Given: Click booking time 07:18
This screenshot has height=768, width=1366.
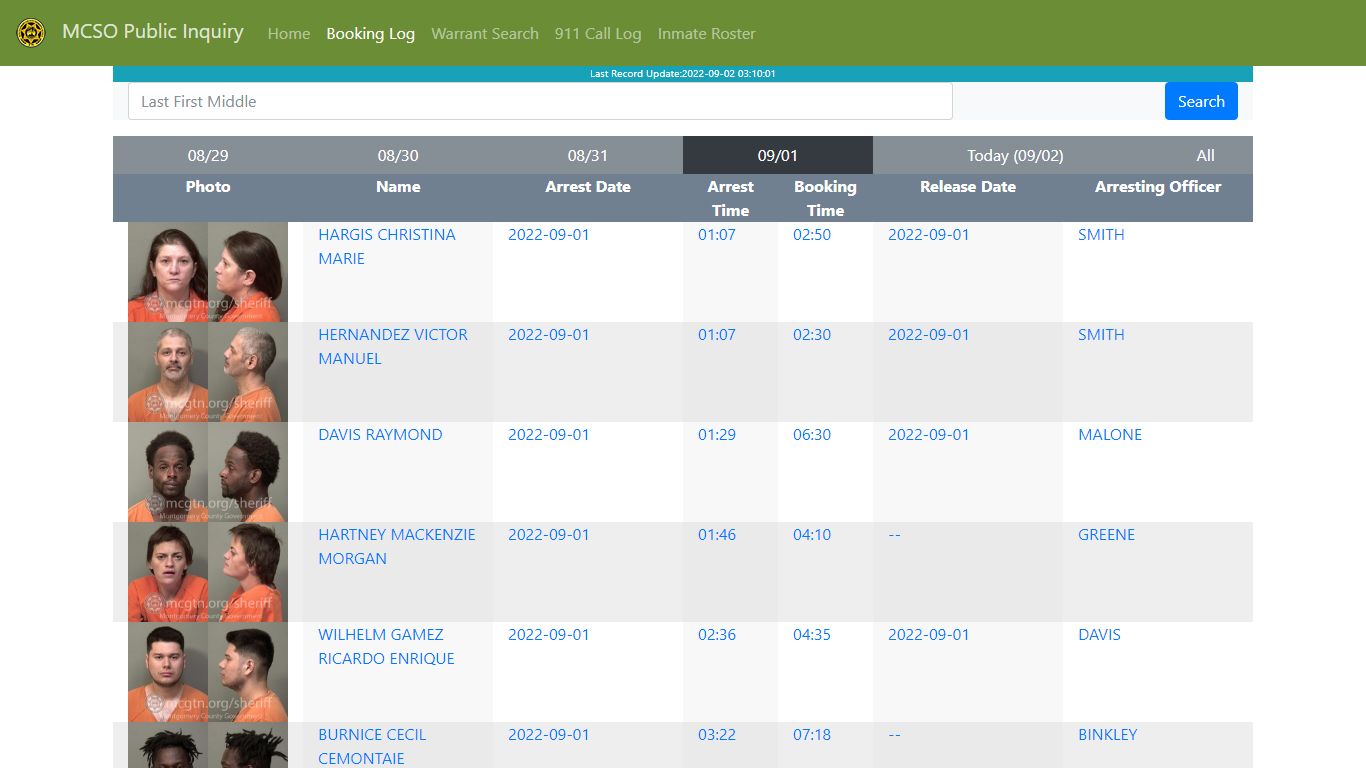Looking at the screenshot, I should (812, 734).
